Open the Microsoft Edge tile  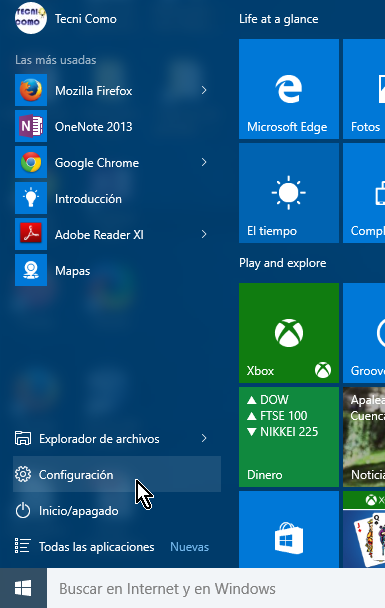289,89
